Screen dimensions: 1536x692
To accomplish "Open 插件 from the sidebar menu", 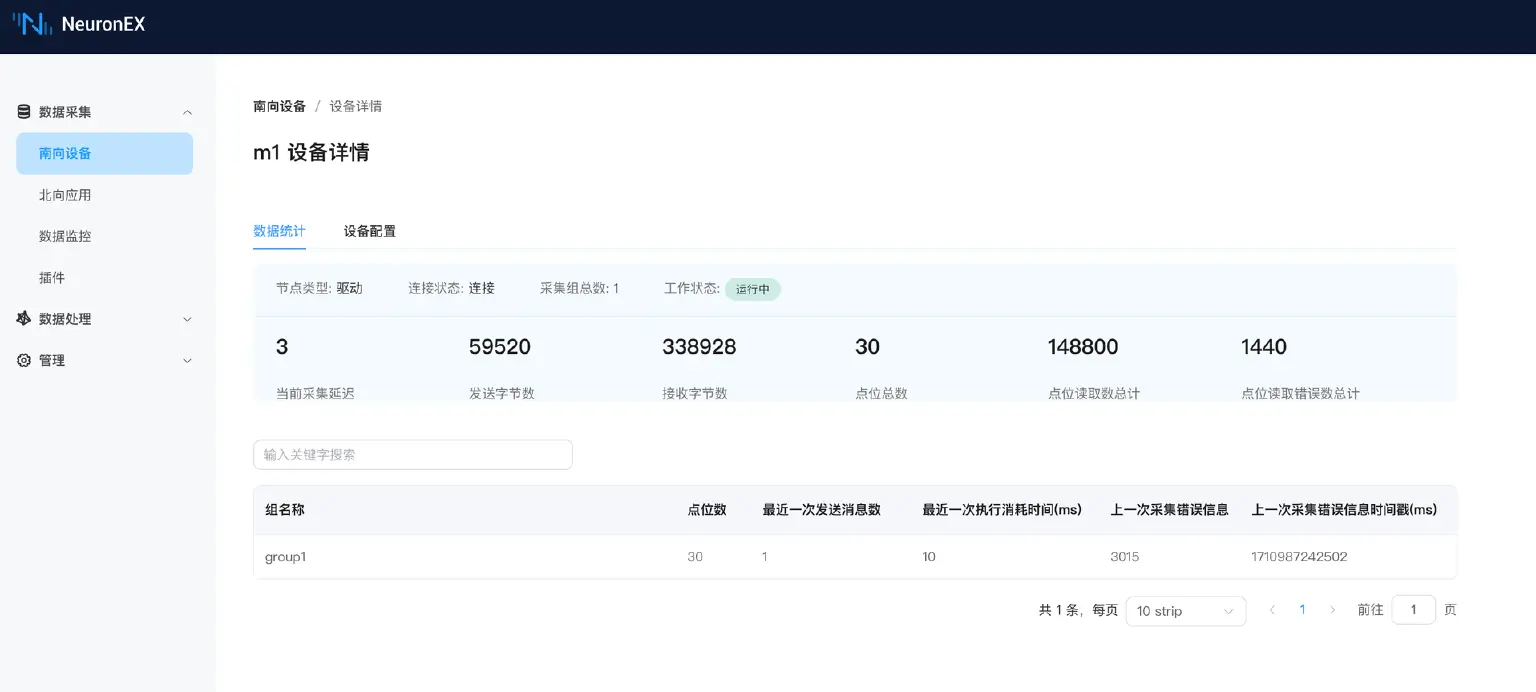I will point(52,277).
